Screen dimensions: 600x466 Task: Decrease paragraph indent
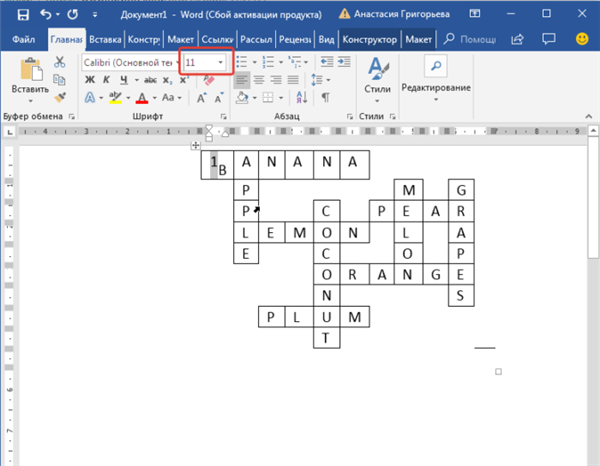(x=326, y=62)
